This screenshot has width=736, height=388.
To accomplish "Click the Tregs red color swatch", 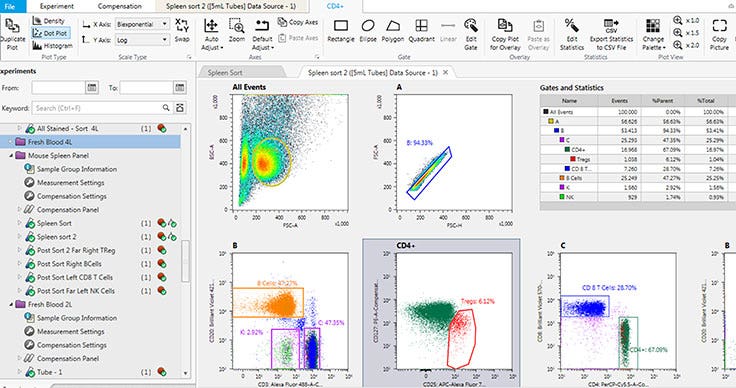I will coord(573,160).
